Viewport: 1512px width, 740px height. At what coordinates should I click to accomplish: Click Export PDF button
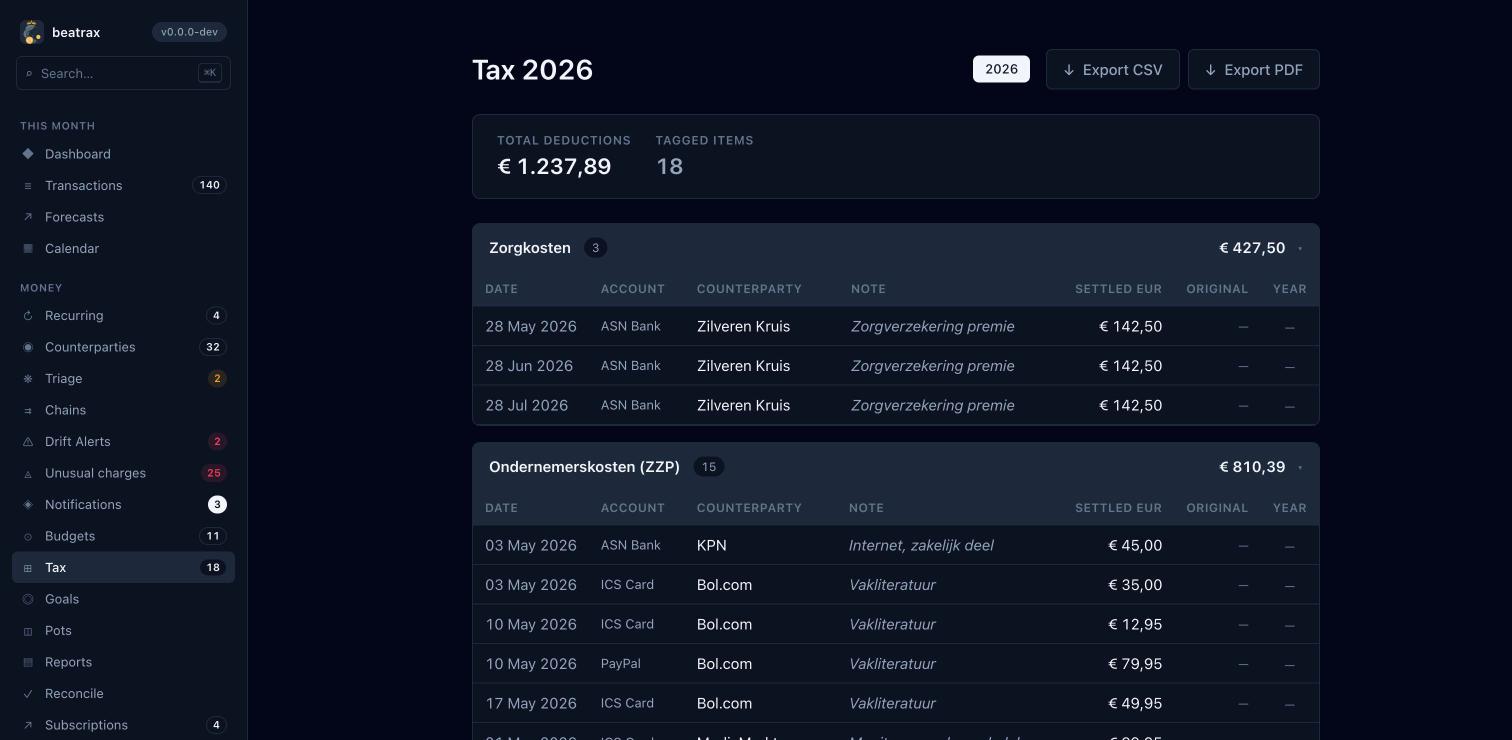(1254, 69)
